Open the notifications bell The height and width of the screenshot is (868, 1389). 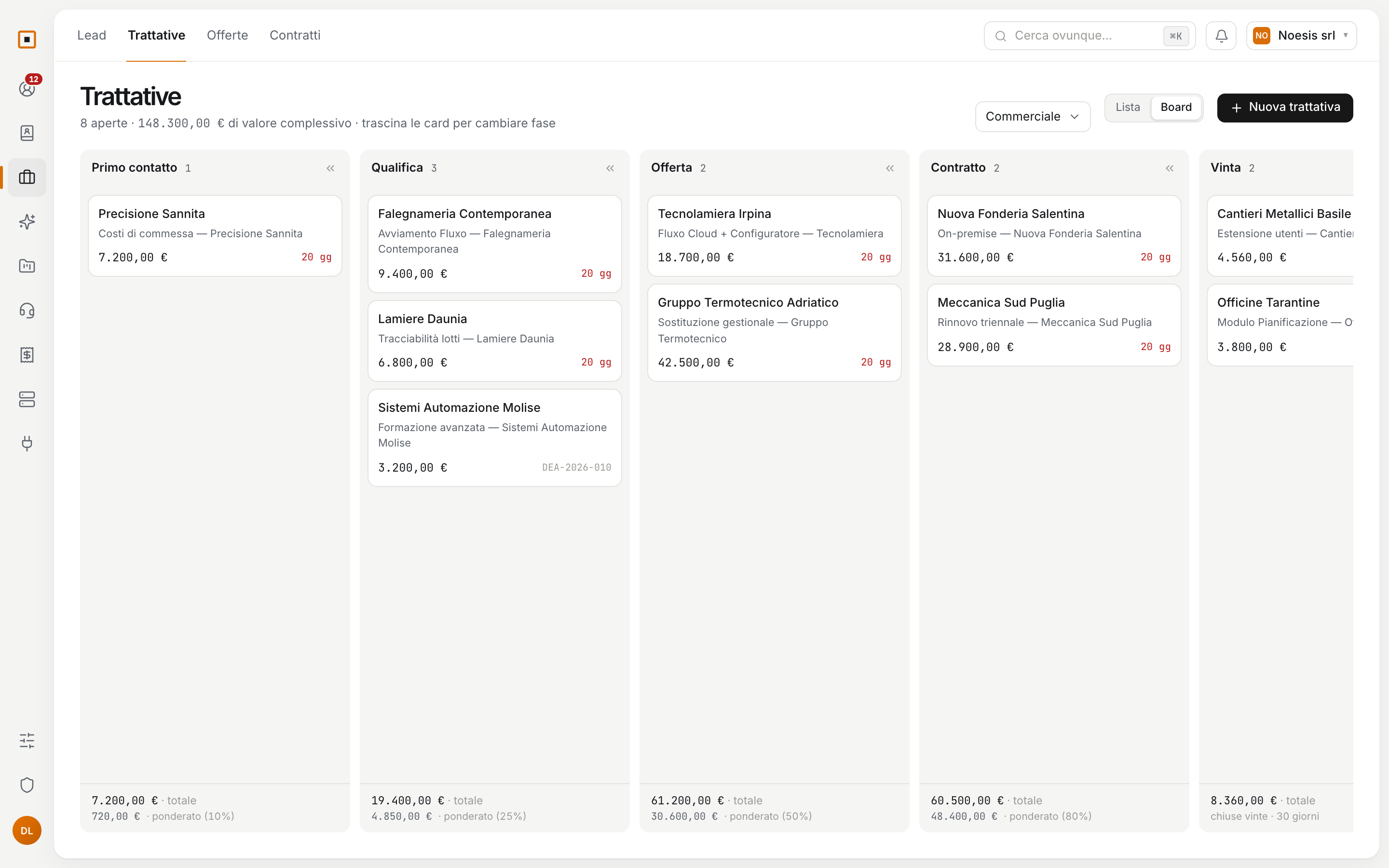point(1221,36)
